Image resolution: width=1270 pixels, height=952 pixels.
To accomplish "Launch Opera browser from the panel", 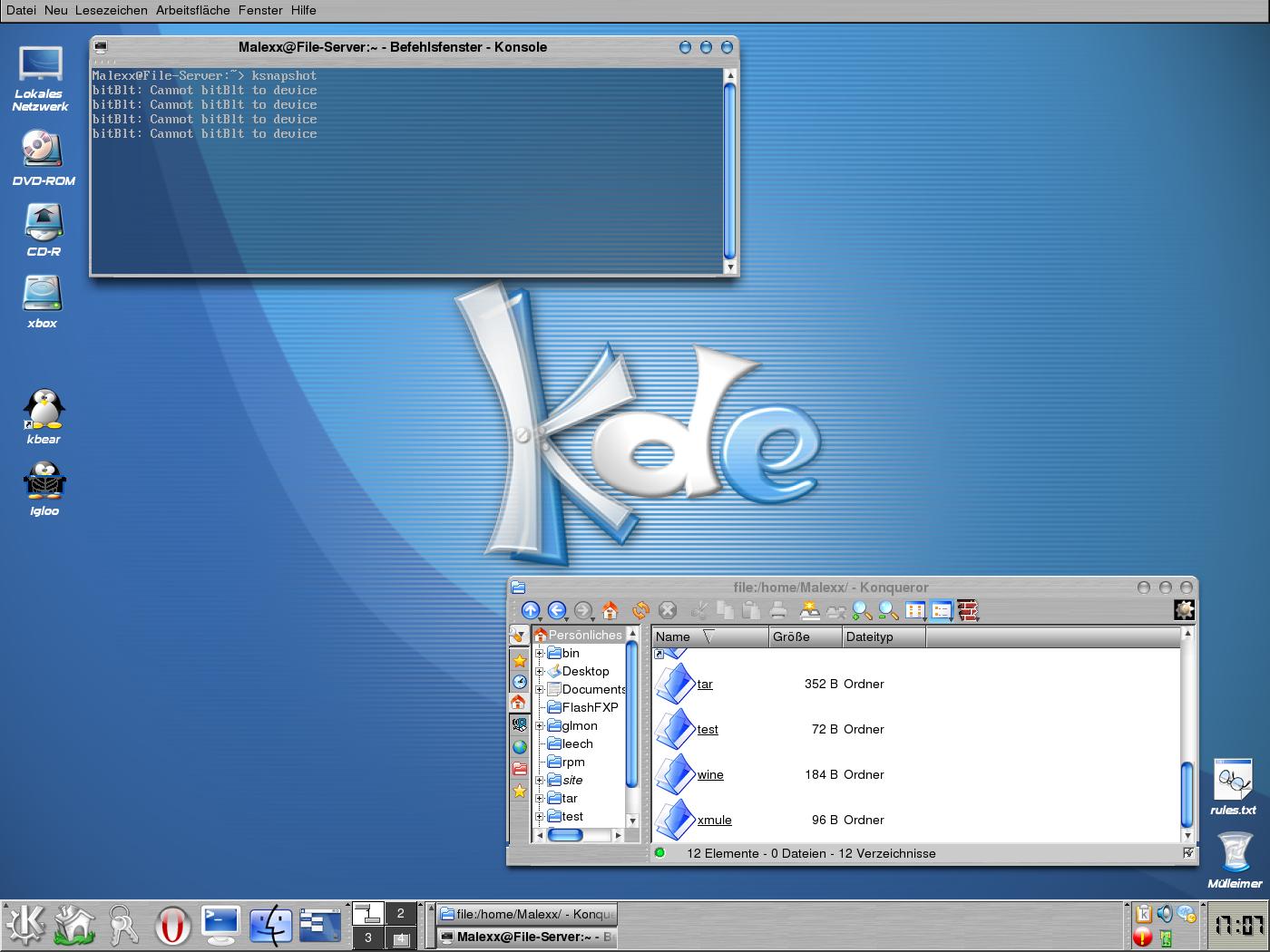I will (x=172, y=926).
